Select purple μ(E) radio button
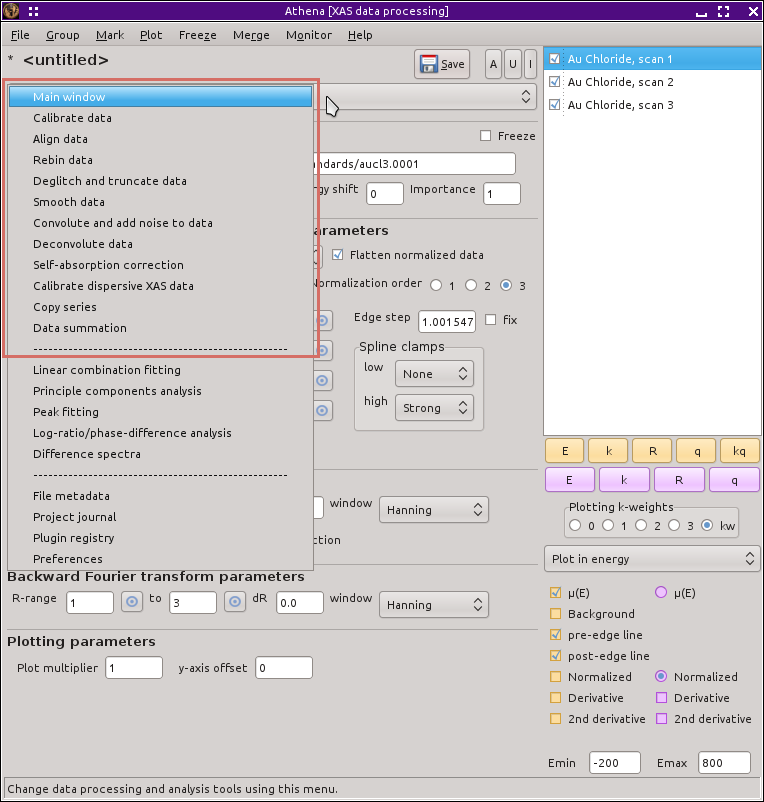This screenshot has height=802, width=764. [661, 592]
